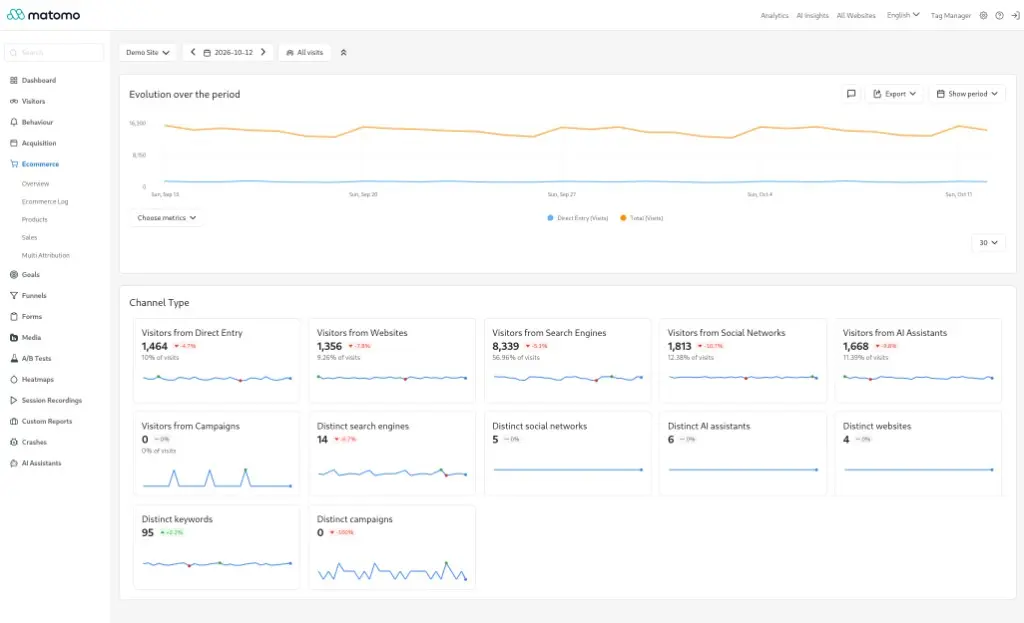1024x623 pixels.
Task: Click the Visitors from AI Assistants title
Action: pos(895,332)
